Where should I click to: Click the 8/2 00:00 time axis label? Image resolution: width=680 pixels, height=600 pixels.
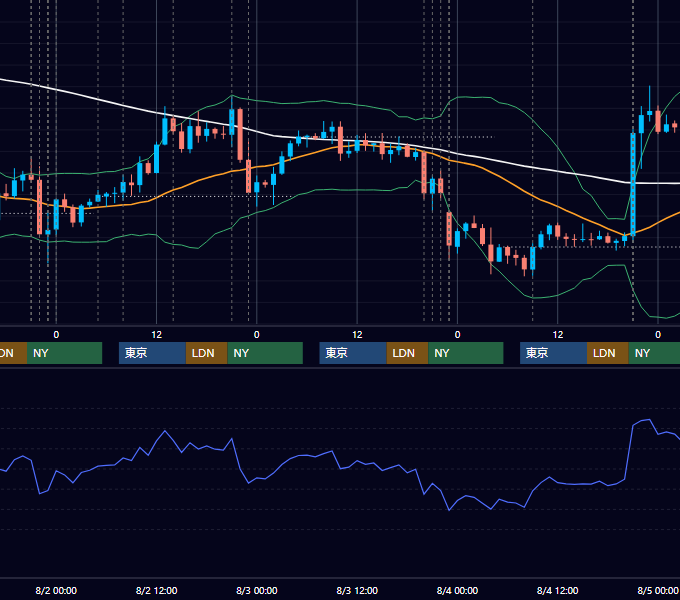(56, 590)
